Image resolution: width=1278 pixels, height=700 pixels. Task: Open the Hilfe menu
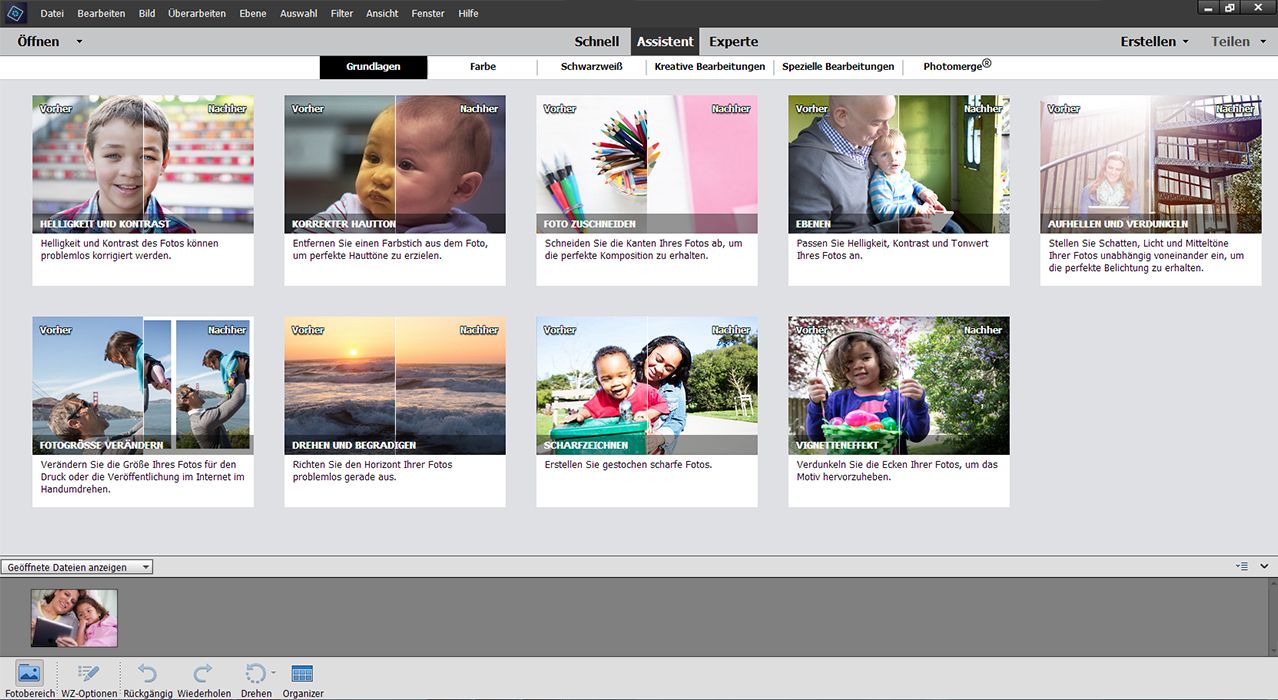[x=468, y=13]
